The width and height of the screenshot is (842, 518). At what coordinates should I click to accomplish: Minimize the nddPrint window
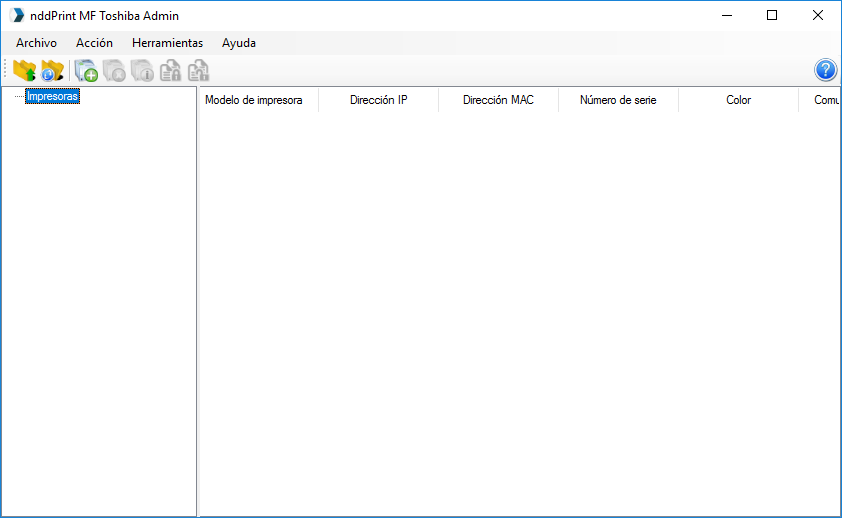click(x=727, y=16)
